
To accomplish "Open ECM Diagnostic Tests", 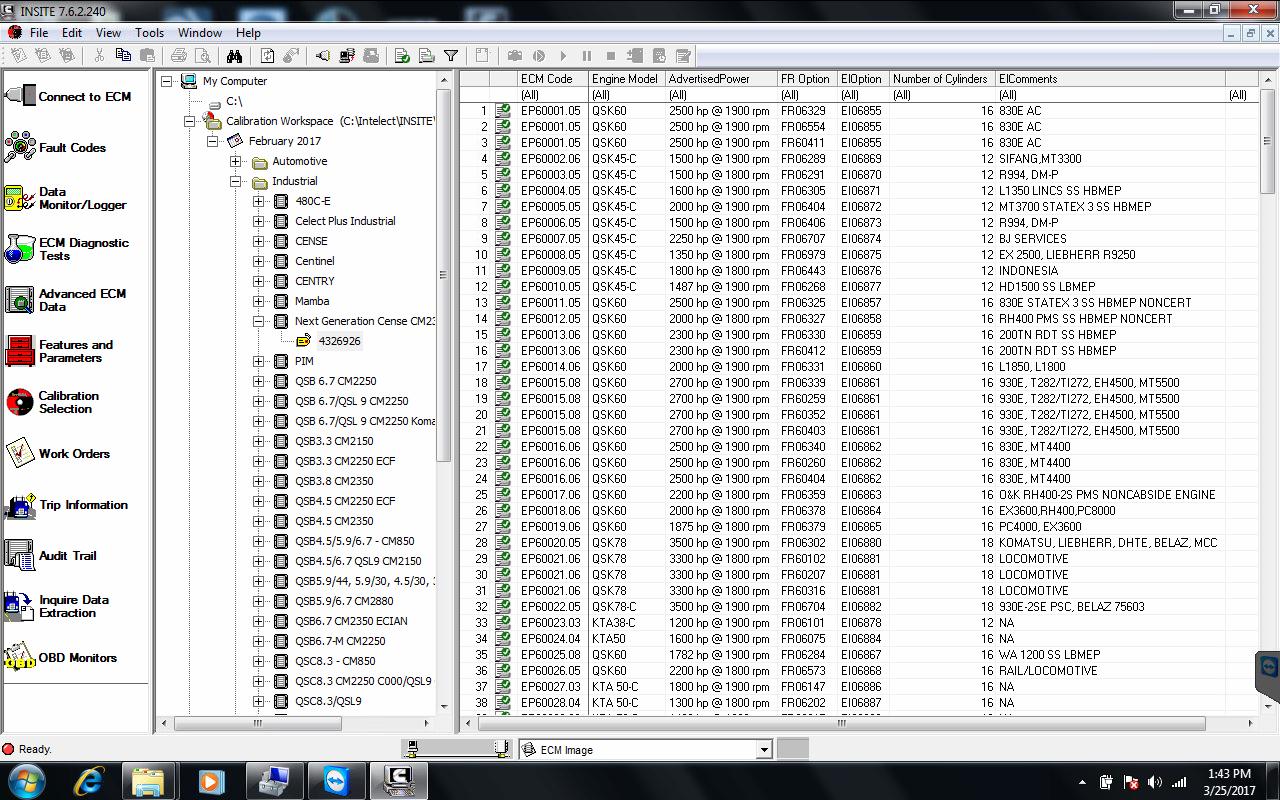I will pos(68,249).
